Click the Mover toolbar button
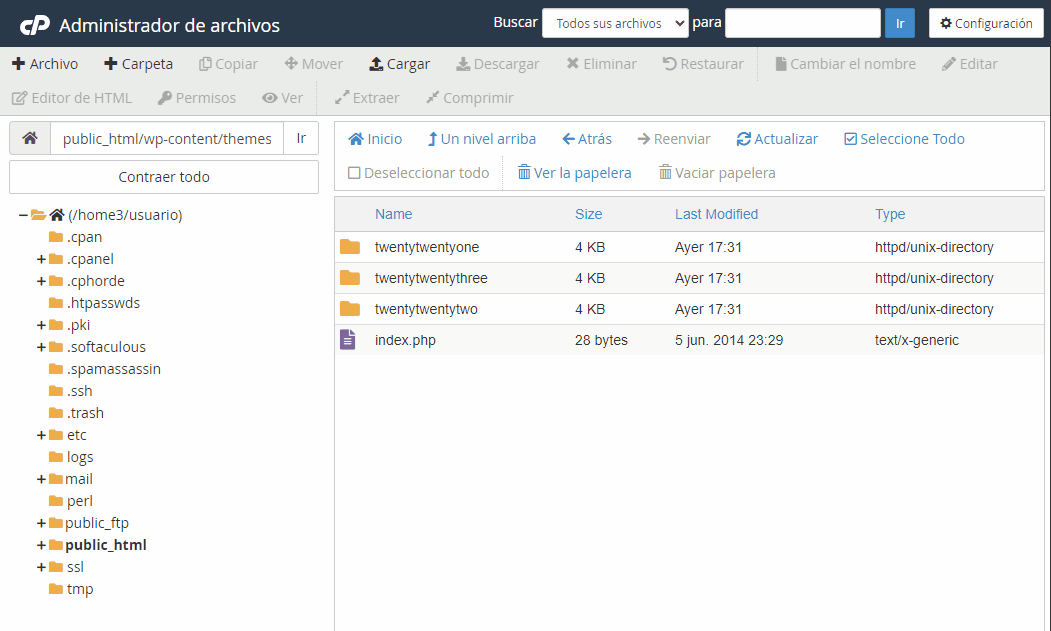Screen dimensions: 1051x631 (x=313, y=64)
